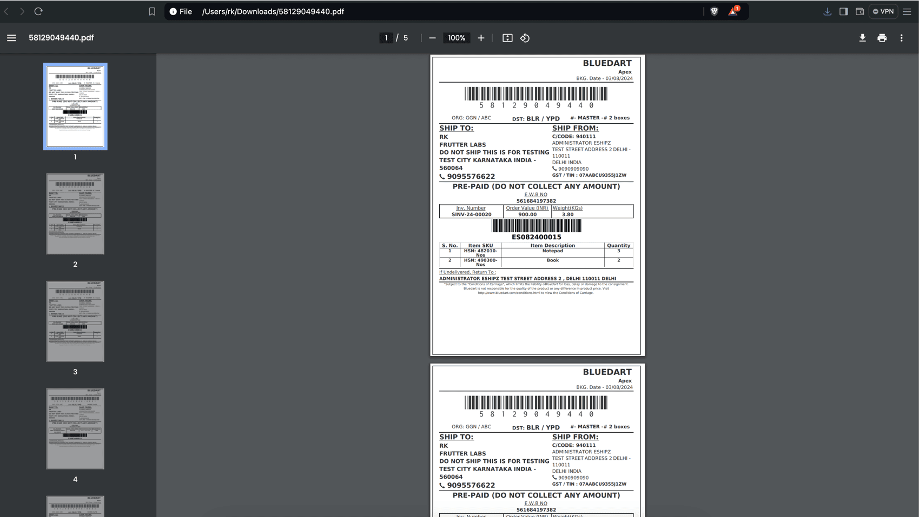This screenshot has width=920, height=518.
Task: Open PDF viewer more actions menu
Action: coord(902,38)
